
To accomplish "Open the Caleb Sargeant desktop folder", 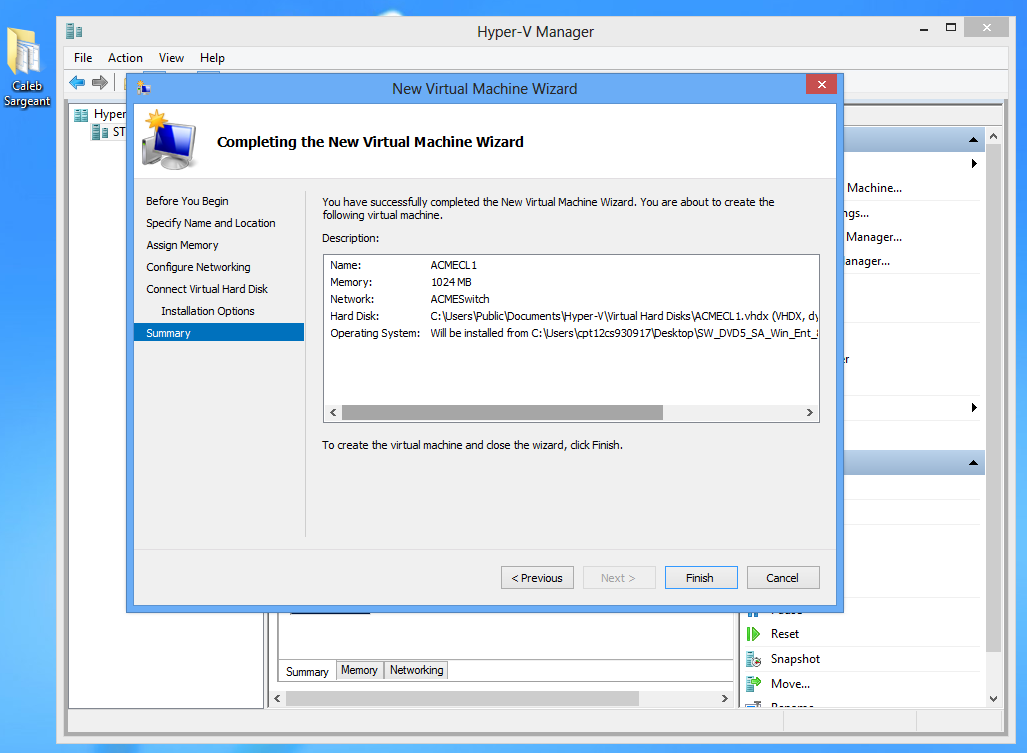I will click(x=27, y=67).
